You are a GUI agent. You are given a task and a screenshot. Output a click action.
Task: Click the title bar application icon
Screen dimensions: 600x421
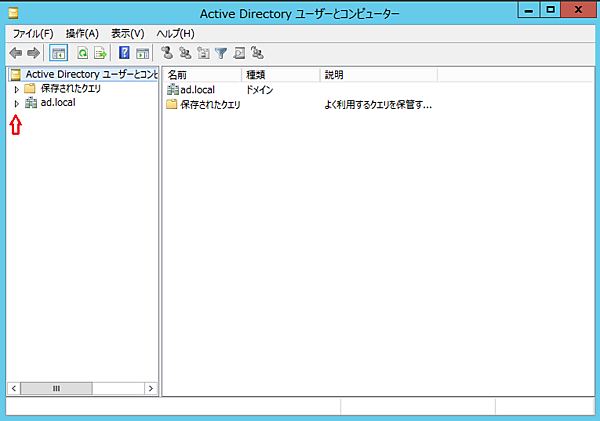click(13, 13)
